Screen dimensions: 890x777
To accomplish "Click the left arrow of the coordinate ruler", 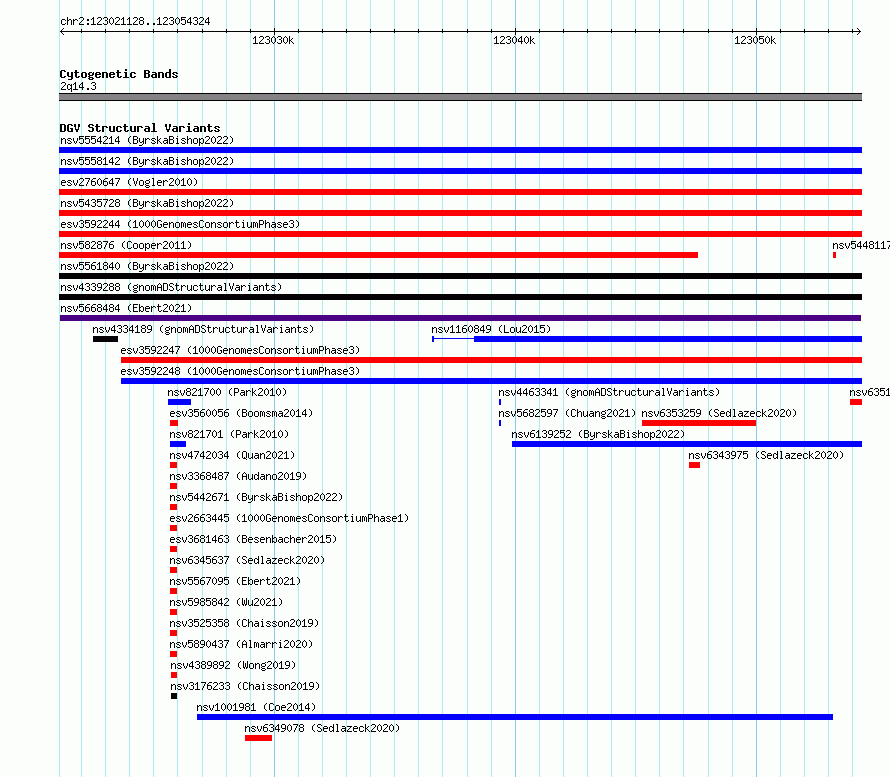I will pyautogui.click(x=62, y=32).
